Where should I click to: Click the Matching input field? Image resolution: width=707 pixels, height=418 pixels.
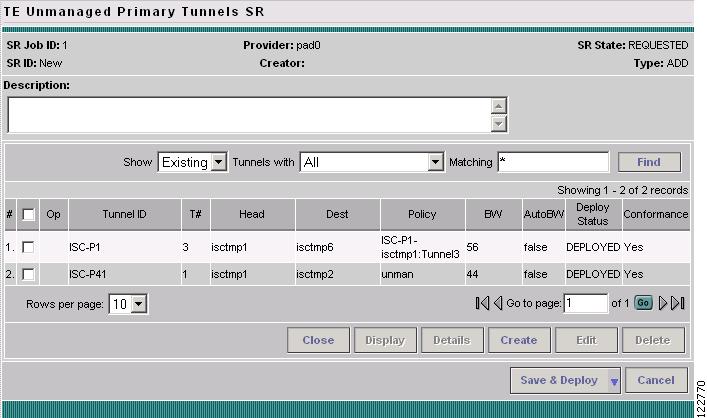553,162
